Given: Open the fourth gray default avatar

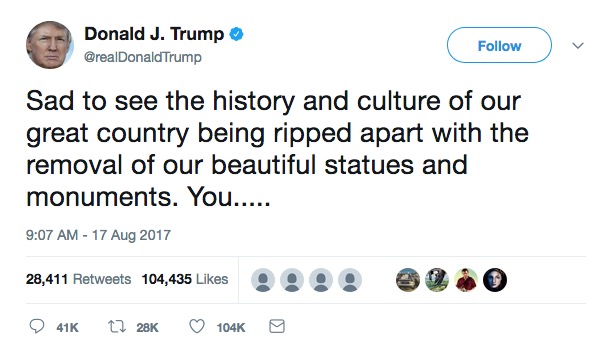Looking at the screenshot, I should click(350, 280).
